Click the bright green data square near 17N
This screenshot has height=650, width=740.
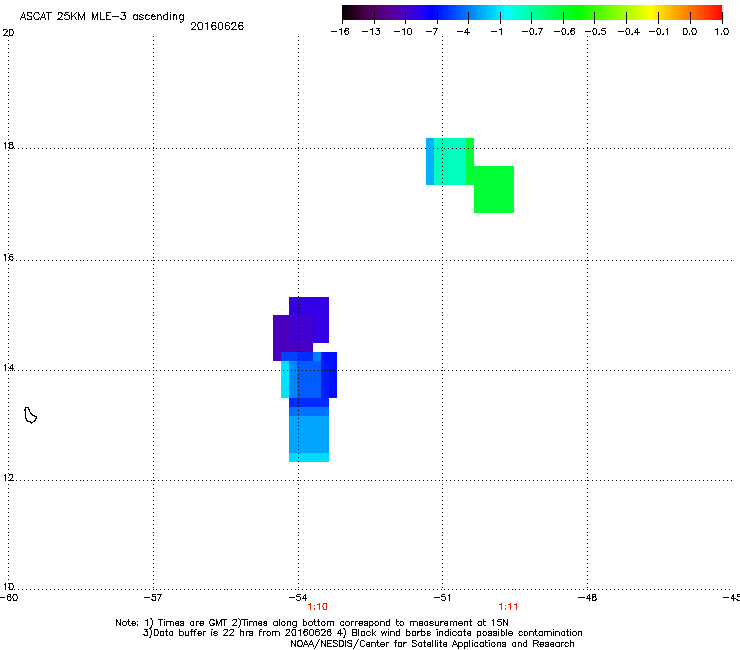[494, 189]
